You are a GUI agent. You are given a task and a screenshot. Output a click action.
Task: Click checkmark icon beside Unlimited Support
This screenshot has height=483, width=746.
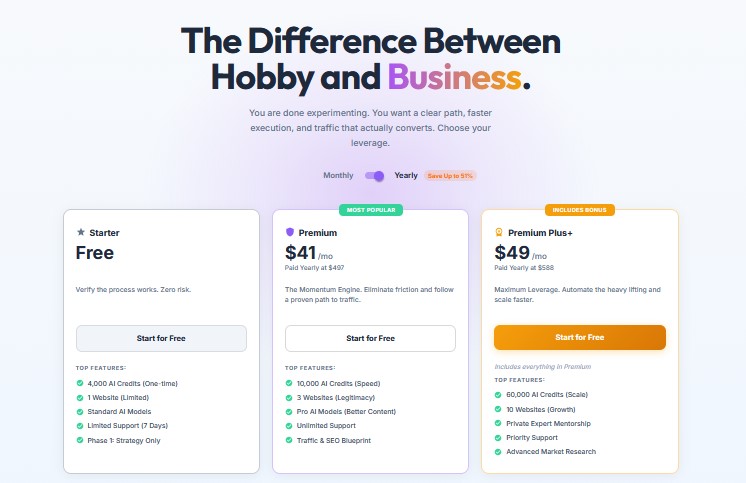click(289, 426)
